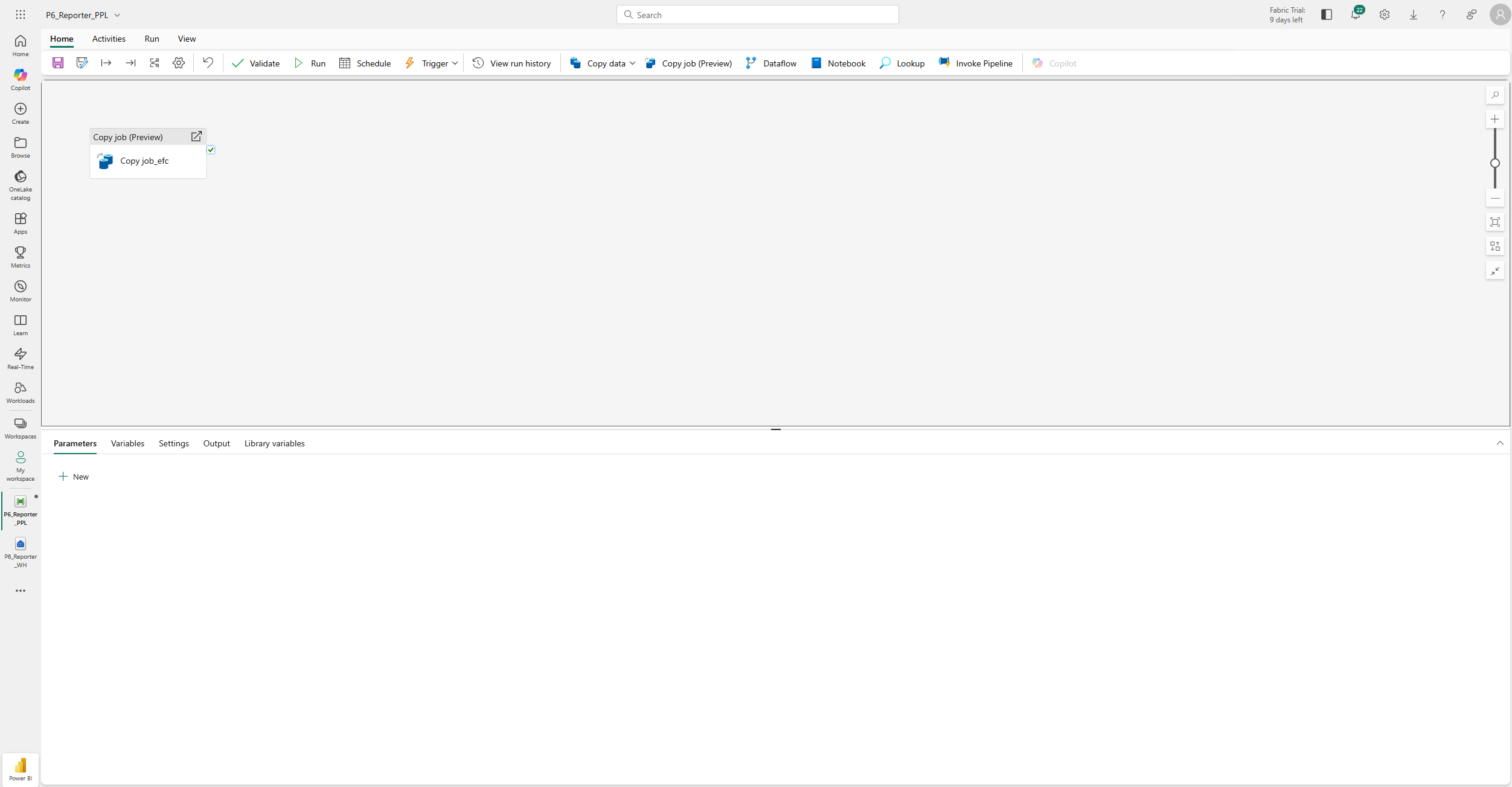Enable the P6_Reporter_PPL pinned item
1512x787 pixels.
tap(20, 509)
